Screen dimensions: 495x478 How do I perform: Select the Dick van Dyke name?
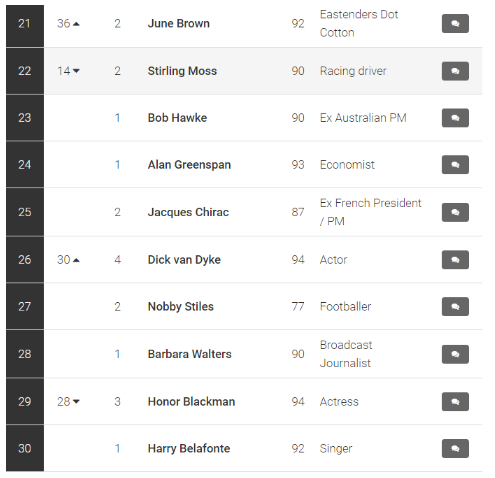tap(184, 260)
